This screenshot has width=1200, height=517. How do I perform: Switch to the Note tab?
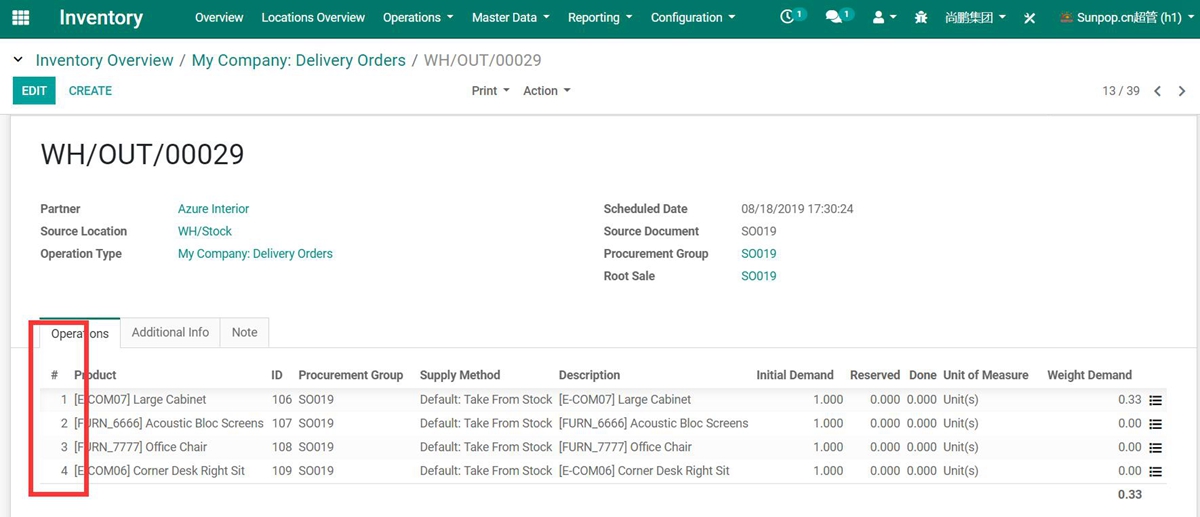pyautogui.click(x=244, y=333)
